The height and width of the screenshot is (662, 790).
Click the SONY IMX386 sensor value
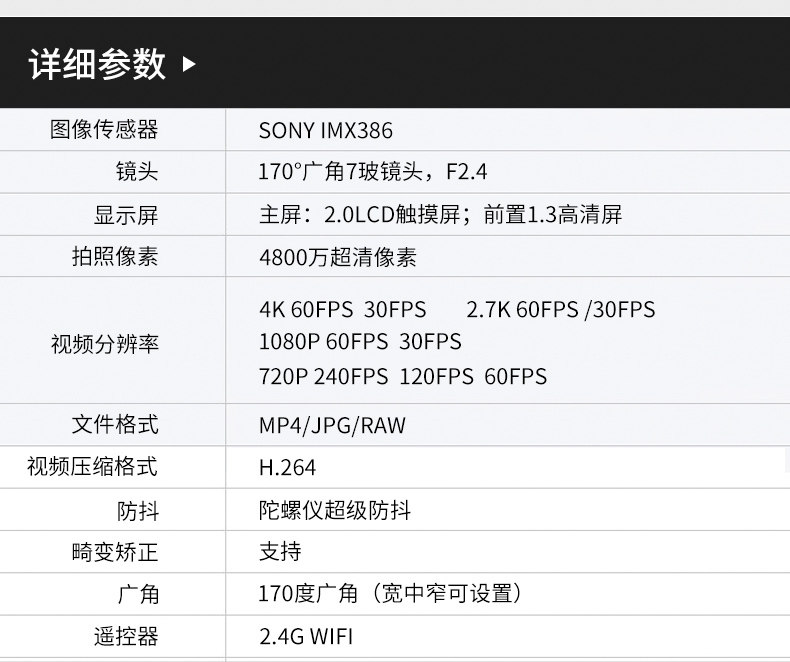coord(325,131)
